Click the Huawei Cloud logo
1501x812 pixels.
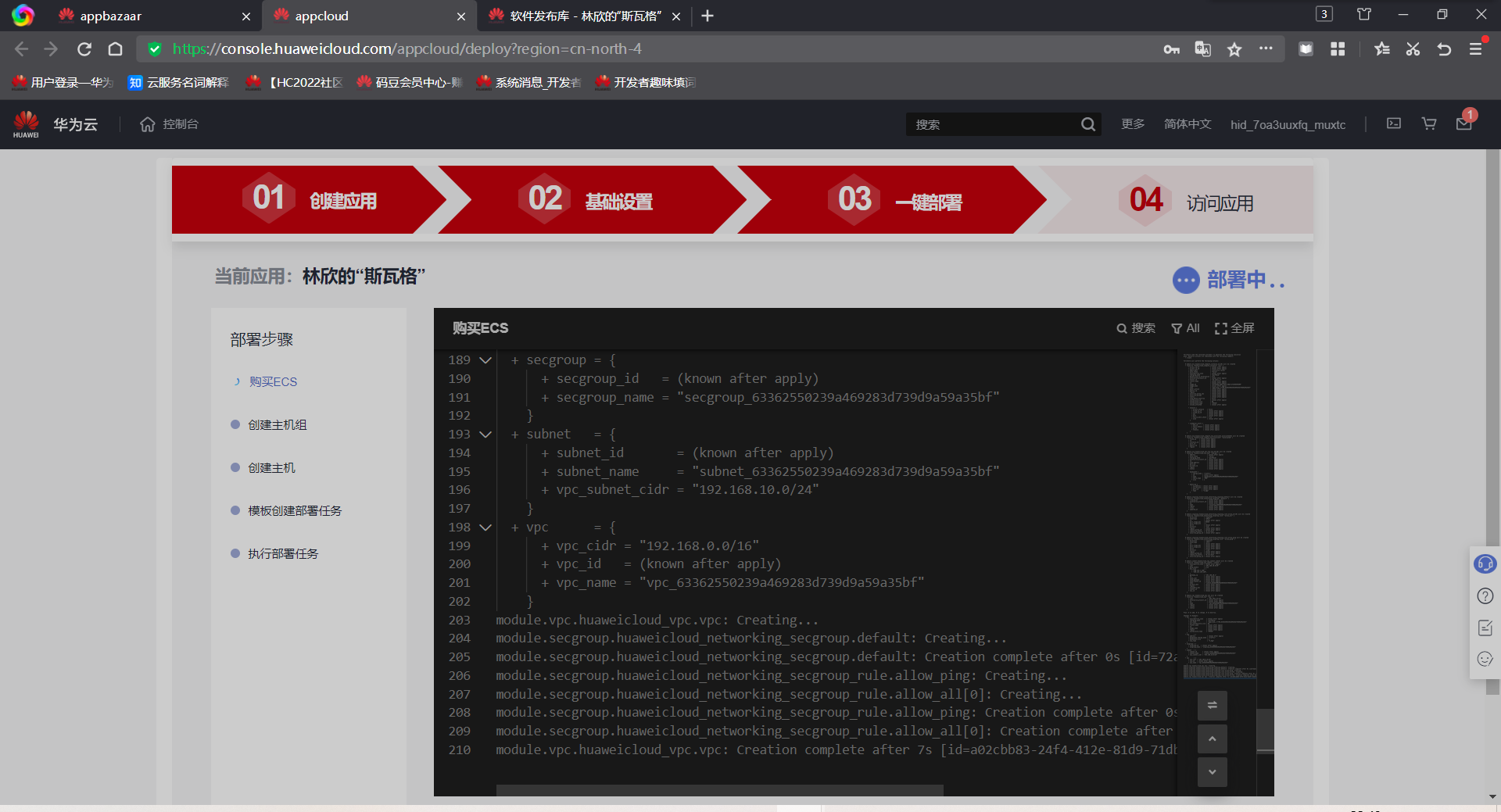[55, 124]
